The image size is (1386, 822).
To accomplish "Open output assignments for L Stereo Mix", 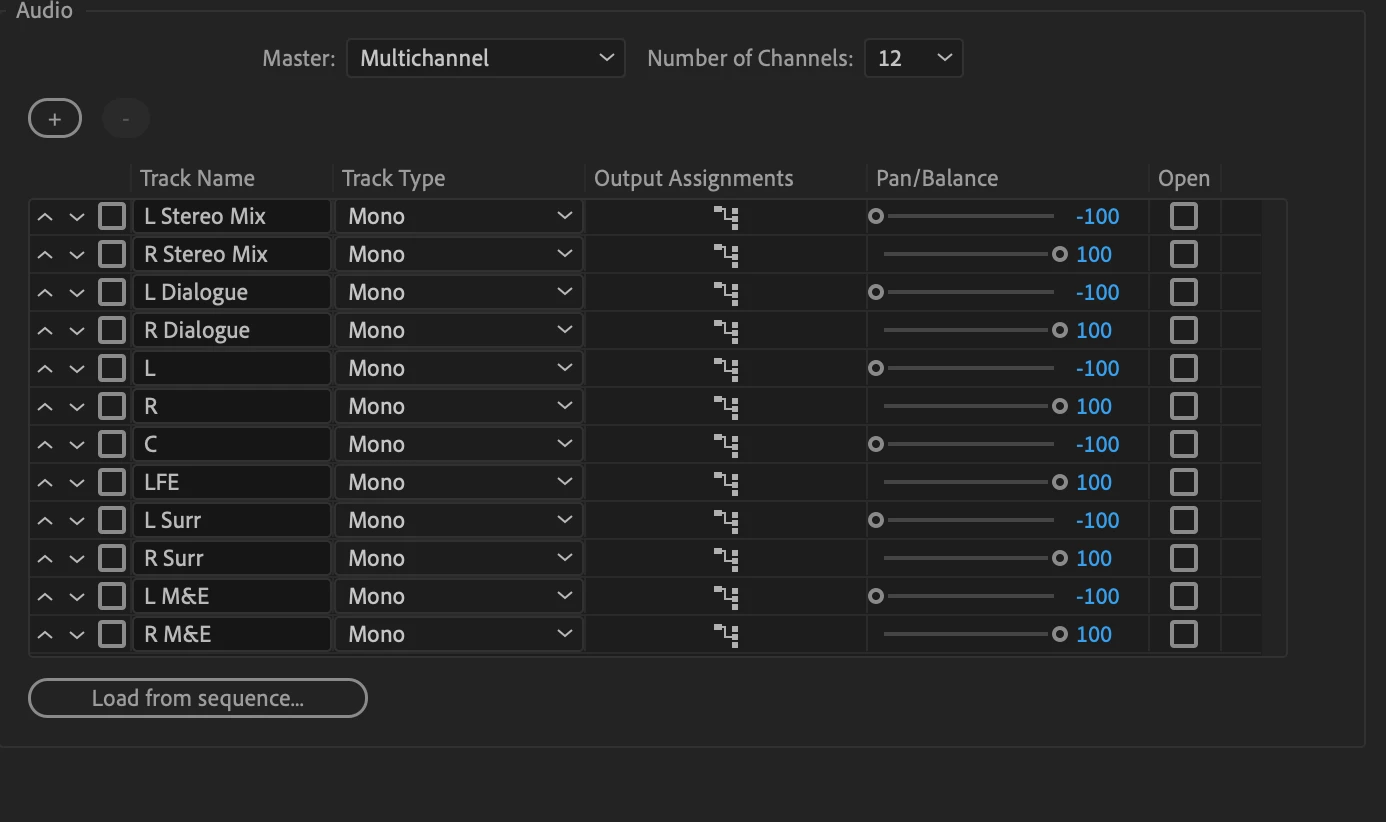I will point(726,217).
